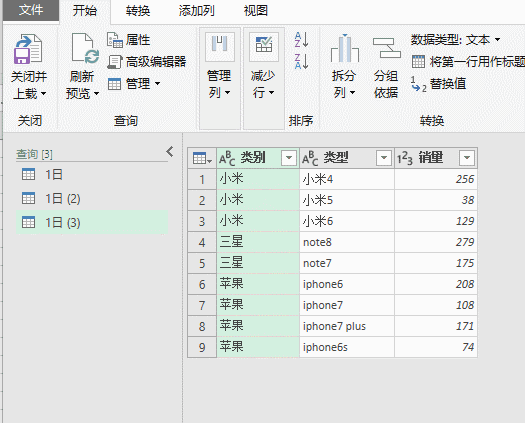Click cell note7
This screenshot has height=423, width=525.
tap(347, 263)
